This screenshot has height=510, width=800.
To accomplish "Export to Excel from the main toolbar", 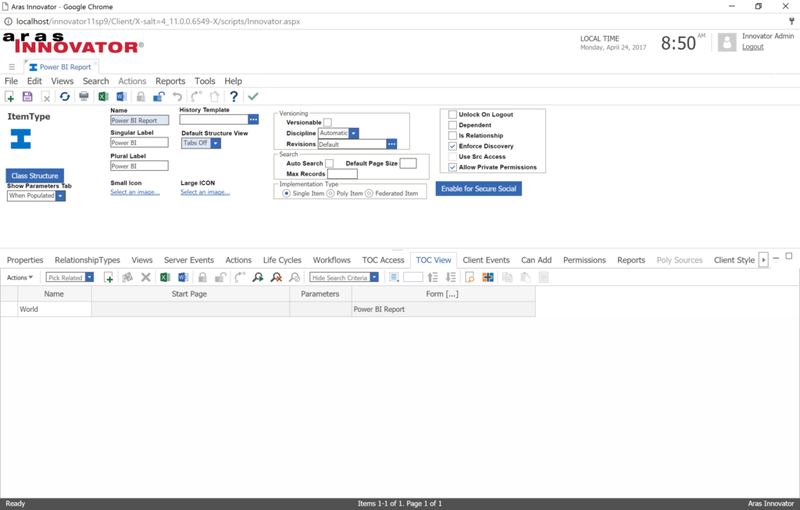I will coord(103,97).
